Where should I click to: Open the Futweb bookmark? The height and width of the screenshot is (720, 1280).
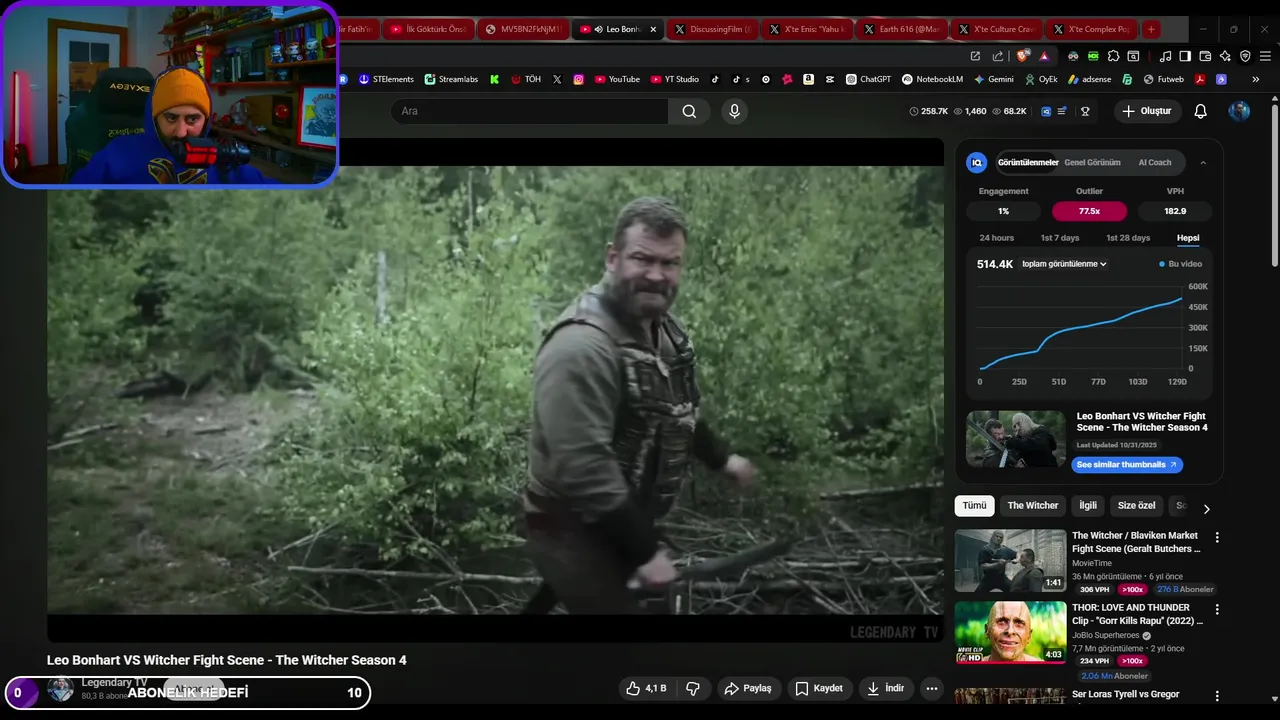1163,79
